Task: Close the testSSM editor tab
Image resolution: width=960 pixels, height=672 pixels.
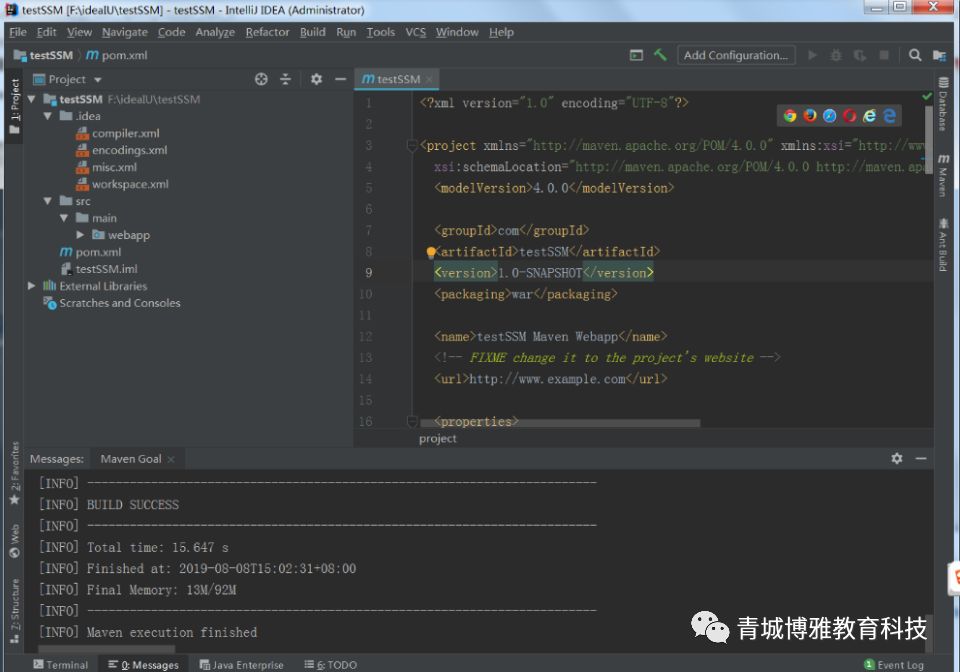Action: (429, 80)
